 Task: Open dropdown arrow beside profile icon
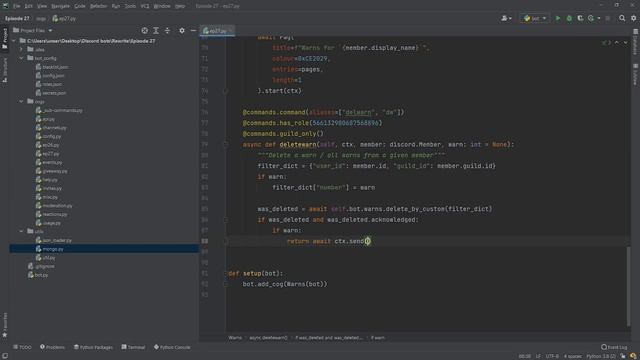(x=598, y=18)
